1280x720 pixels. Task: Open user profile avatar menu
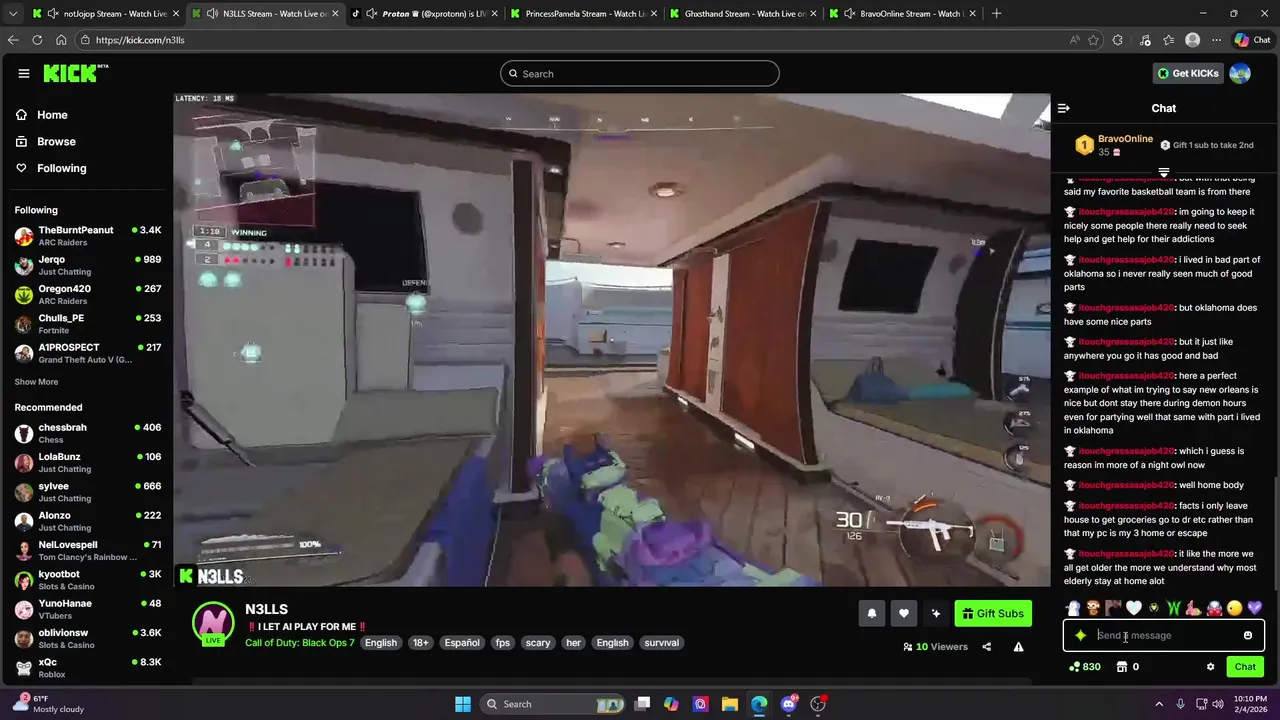(x=1240, y=73)
